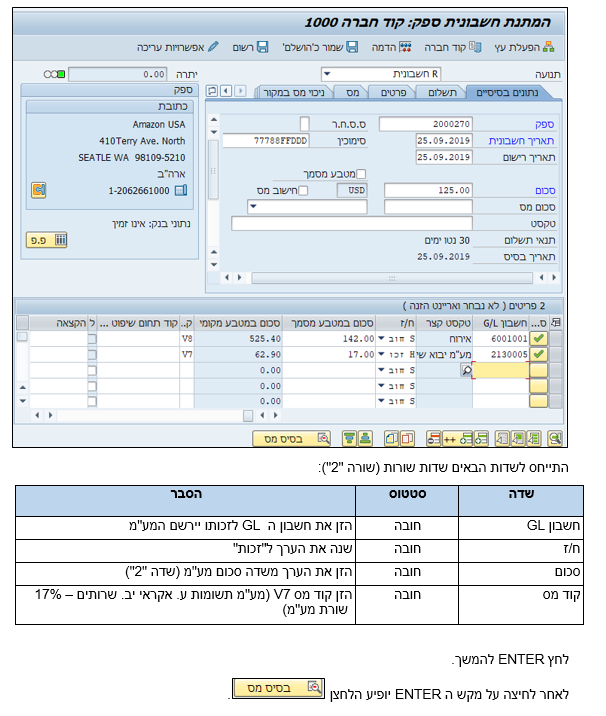Viewport: 606px width, 716px height.
Task: Toggle the checkbox in the V7 row
Action: (92, 354)
